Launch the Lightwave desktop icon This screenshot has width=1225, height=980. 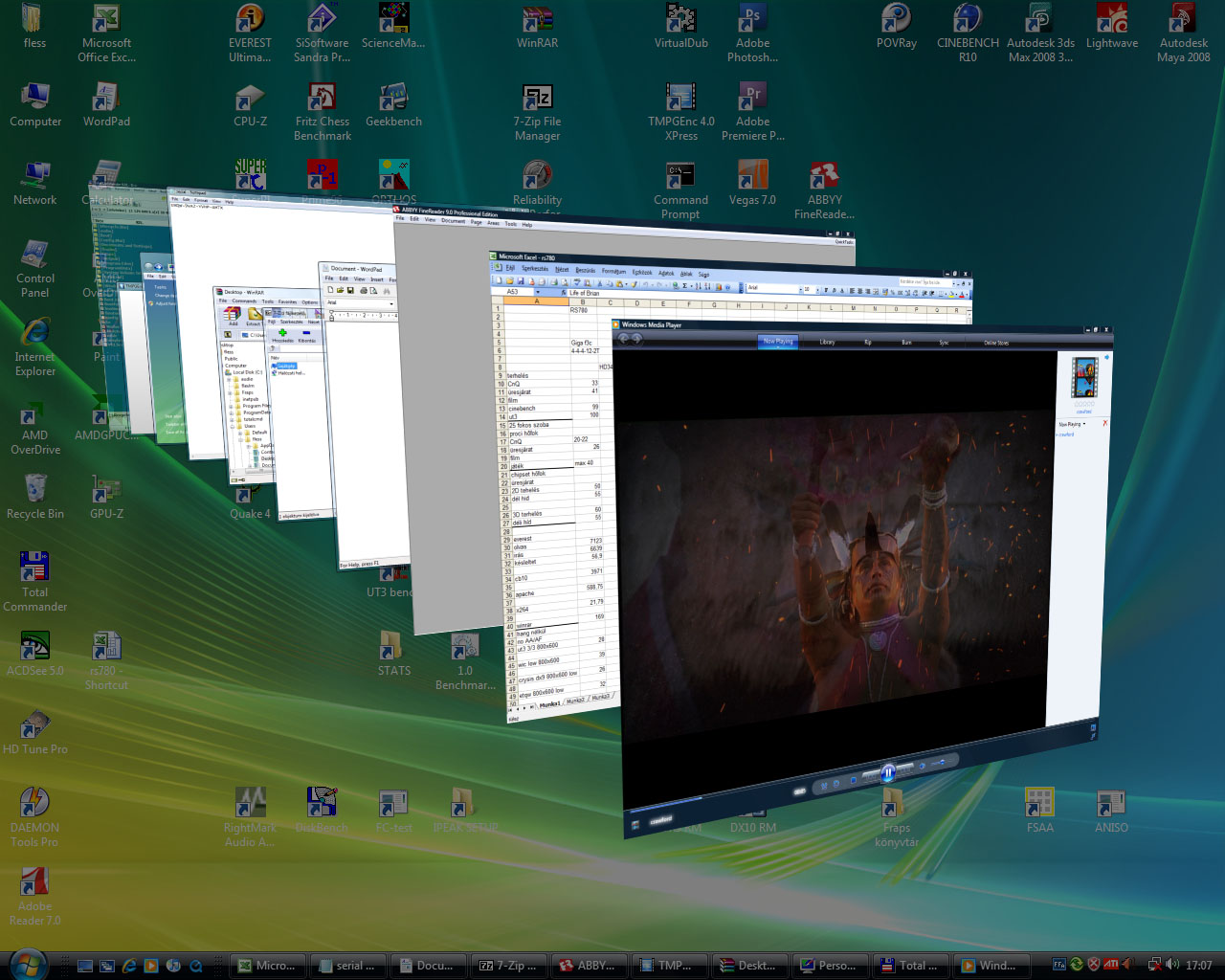pos(1112,27)
